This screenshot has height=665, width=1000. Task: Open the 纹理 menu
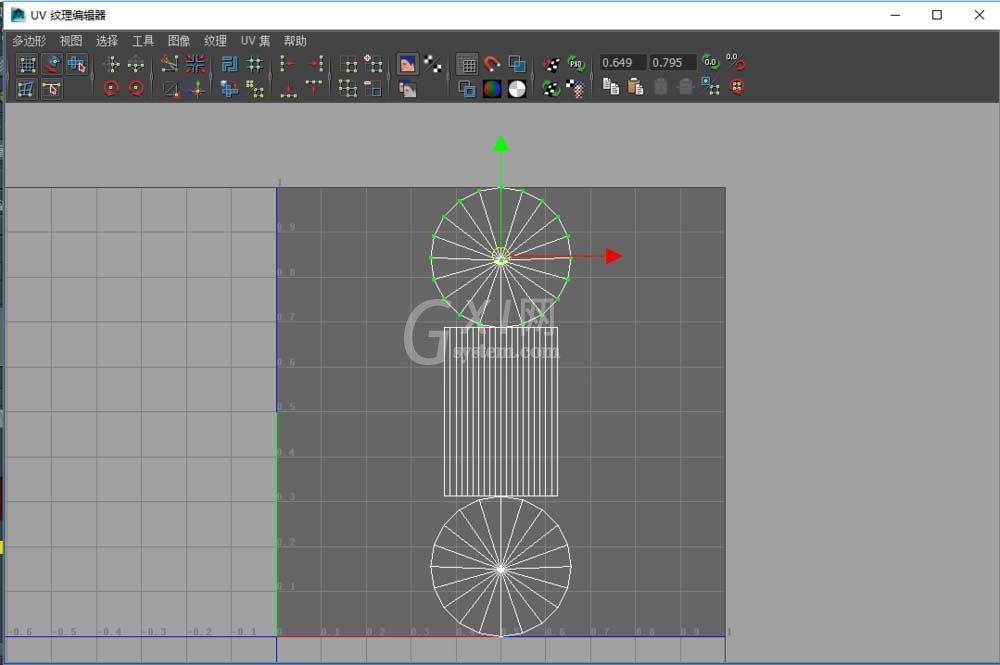[215, 41]
